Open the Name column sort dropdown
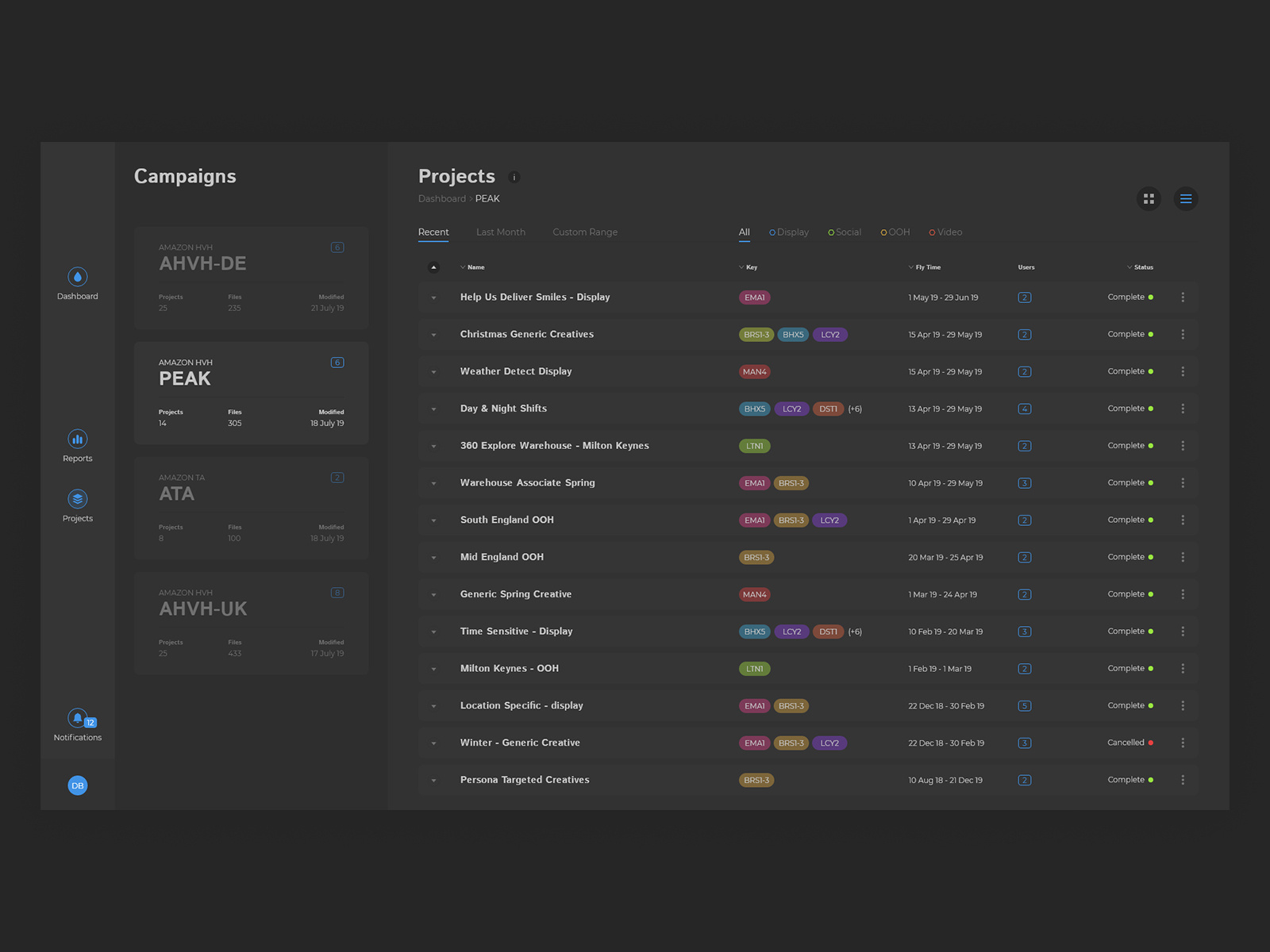Screen dimensions: 1270x952 click(464, 267)
